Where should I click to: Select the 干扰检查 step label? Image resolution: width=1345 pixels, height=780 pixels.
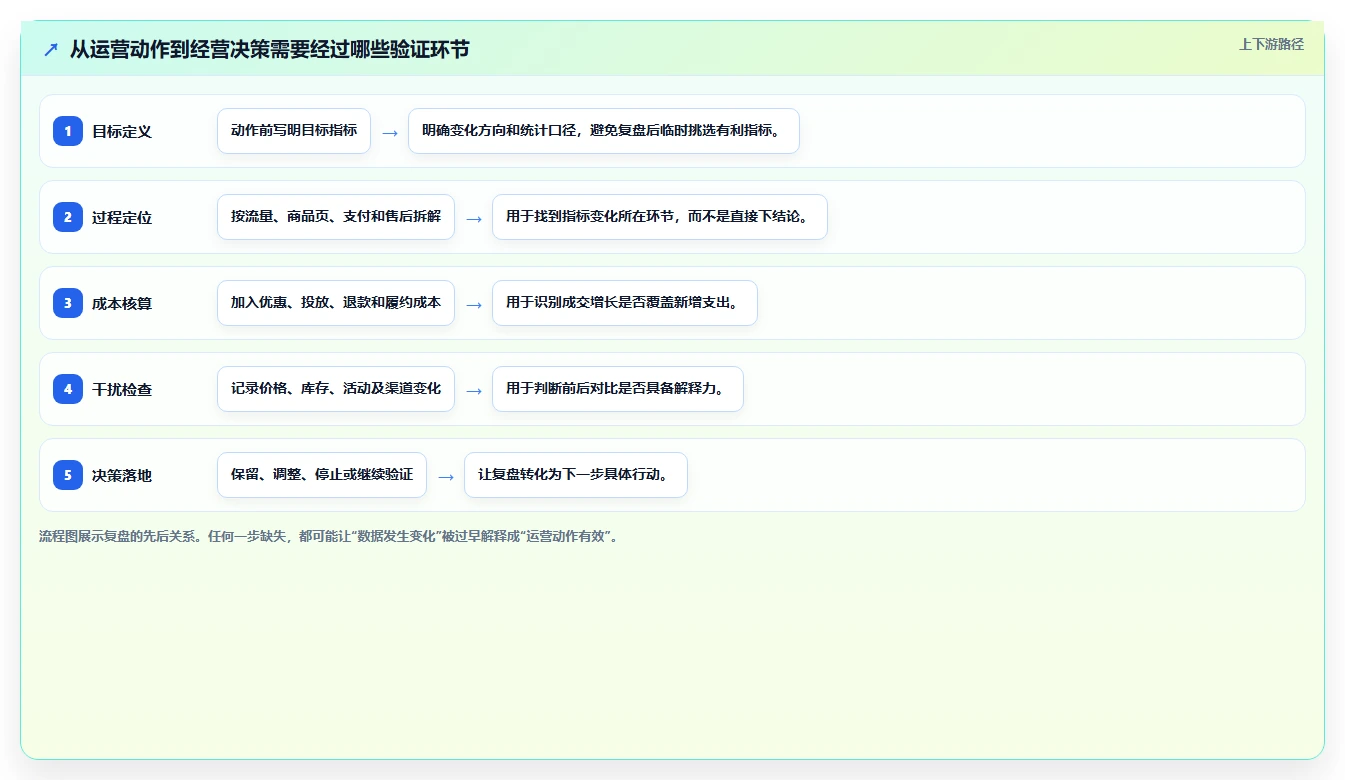[x=122, y=389]
